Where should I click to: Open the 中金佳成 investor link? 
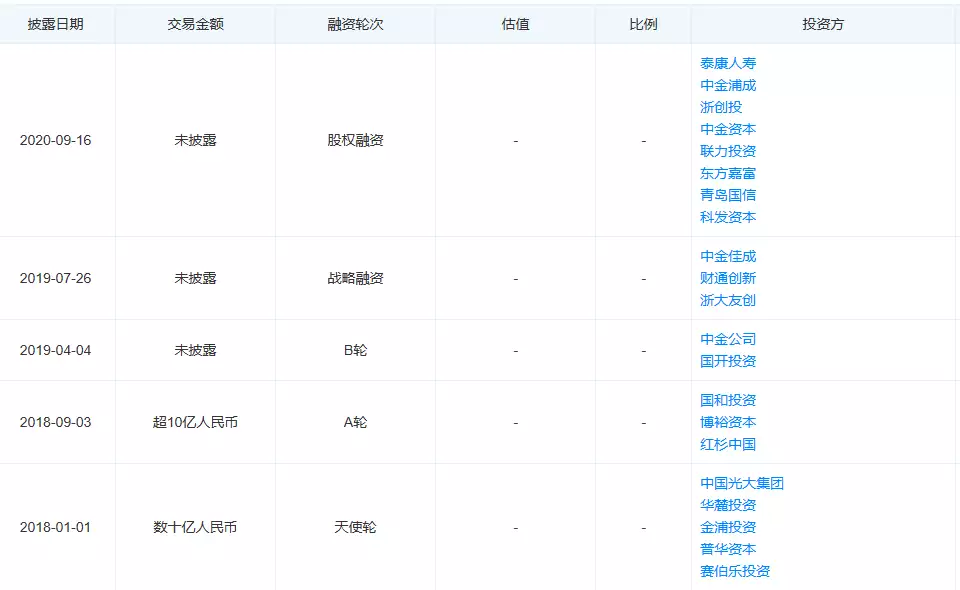pyautogui.click(x=728, y=256)
